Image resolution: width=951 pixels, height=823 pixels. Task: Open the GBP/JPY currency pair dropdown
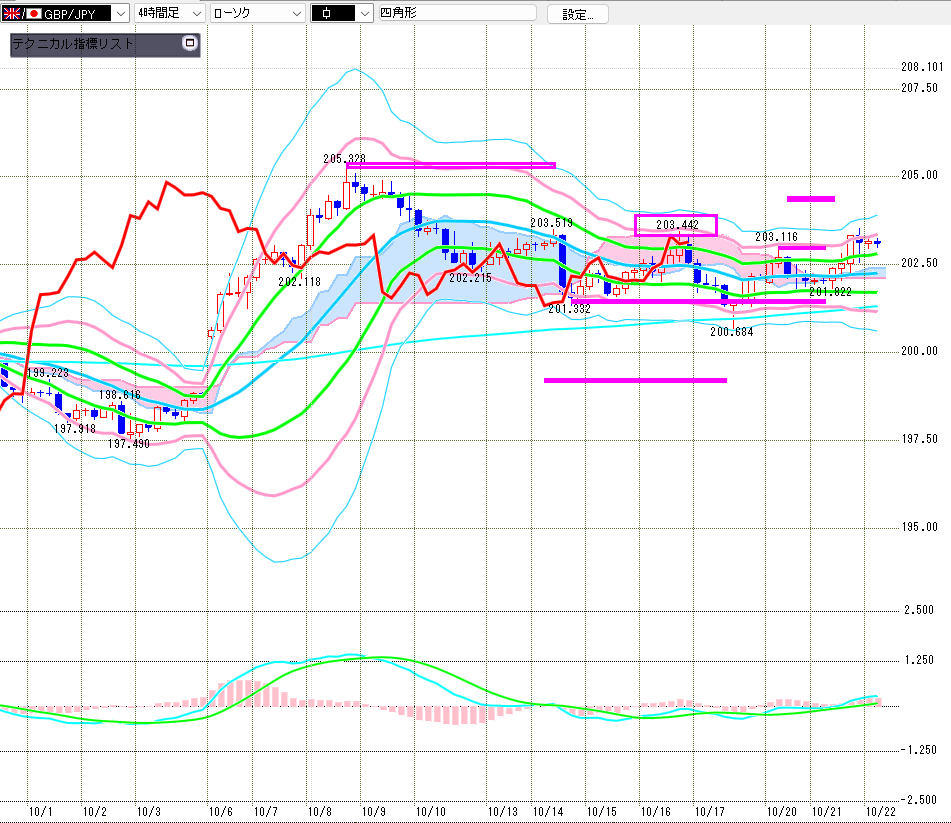(x=121, y=13)
